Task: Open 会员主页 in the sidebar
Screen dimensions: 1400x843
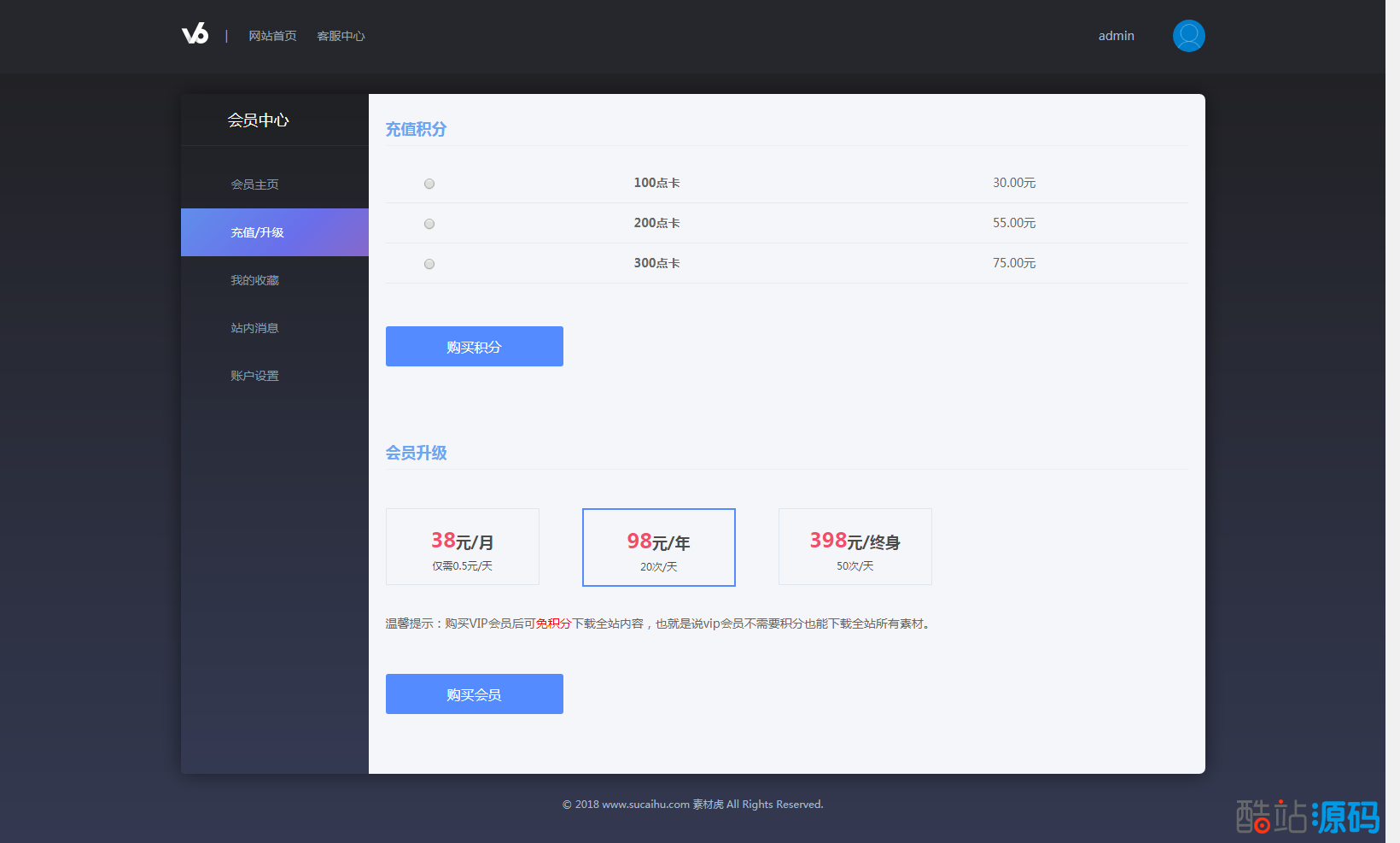Action: click(x=254, y=184)
